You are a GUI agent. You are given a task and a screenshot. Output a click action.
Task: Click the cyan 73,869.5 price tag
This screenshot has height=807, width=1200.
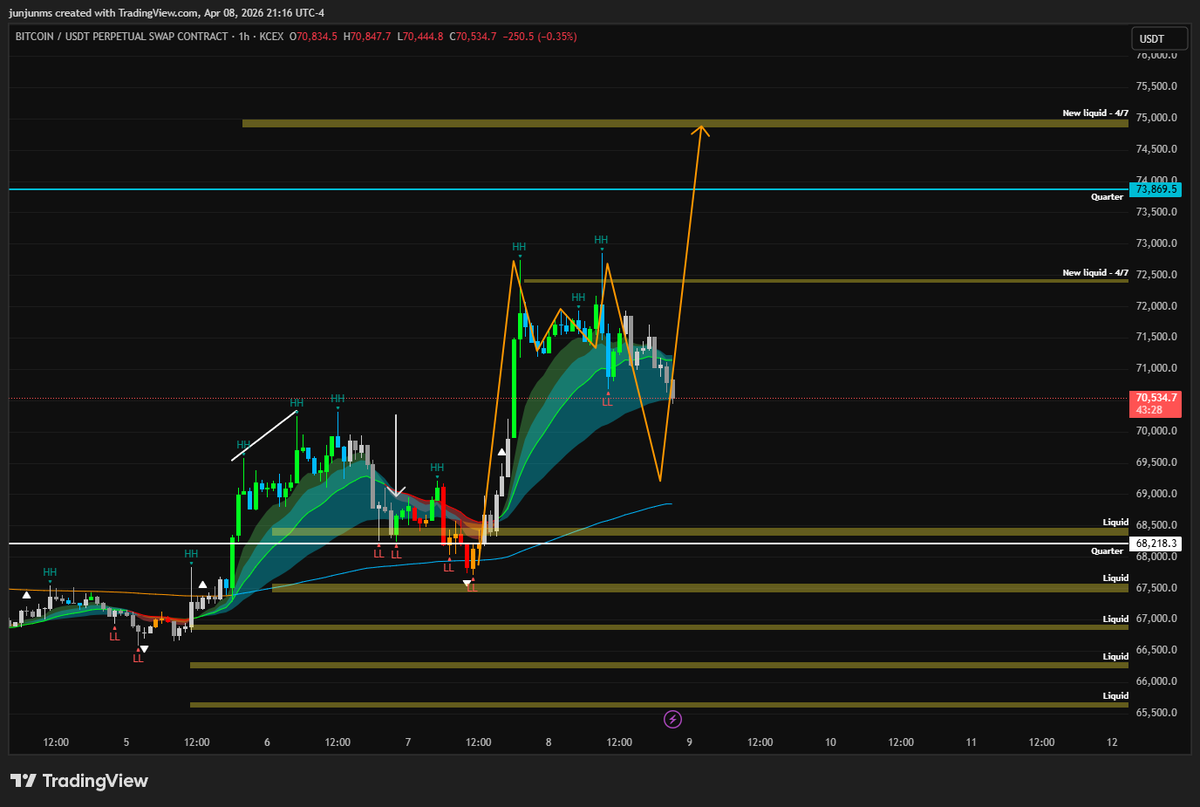click(1156, 189)
